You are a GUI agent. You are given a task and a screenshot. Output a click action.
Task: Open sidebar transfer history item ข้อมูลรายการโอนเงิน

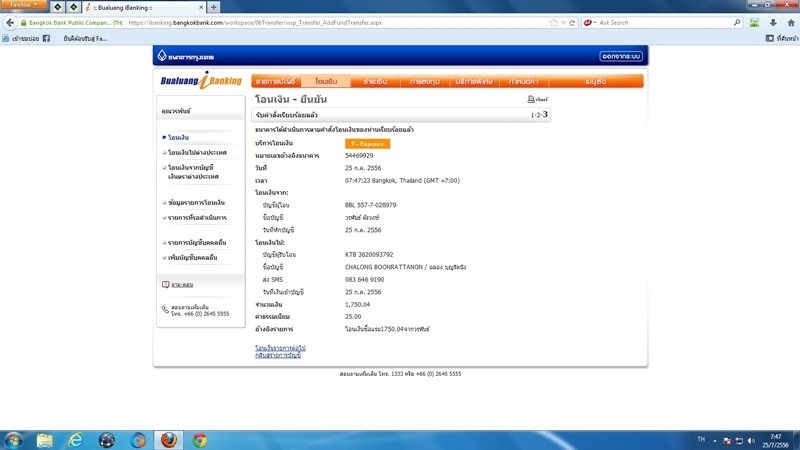coord(196,203)
